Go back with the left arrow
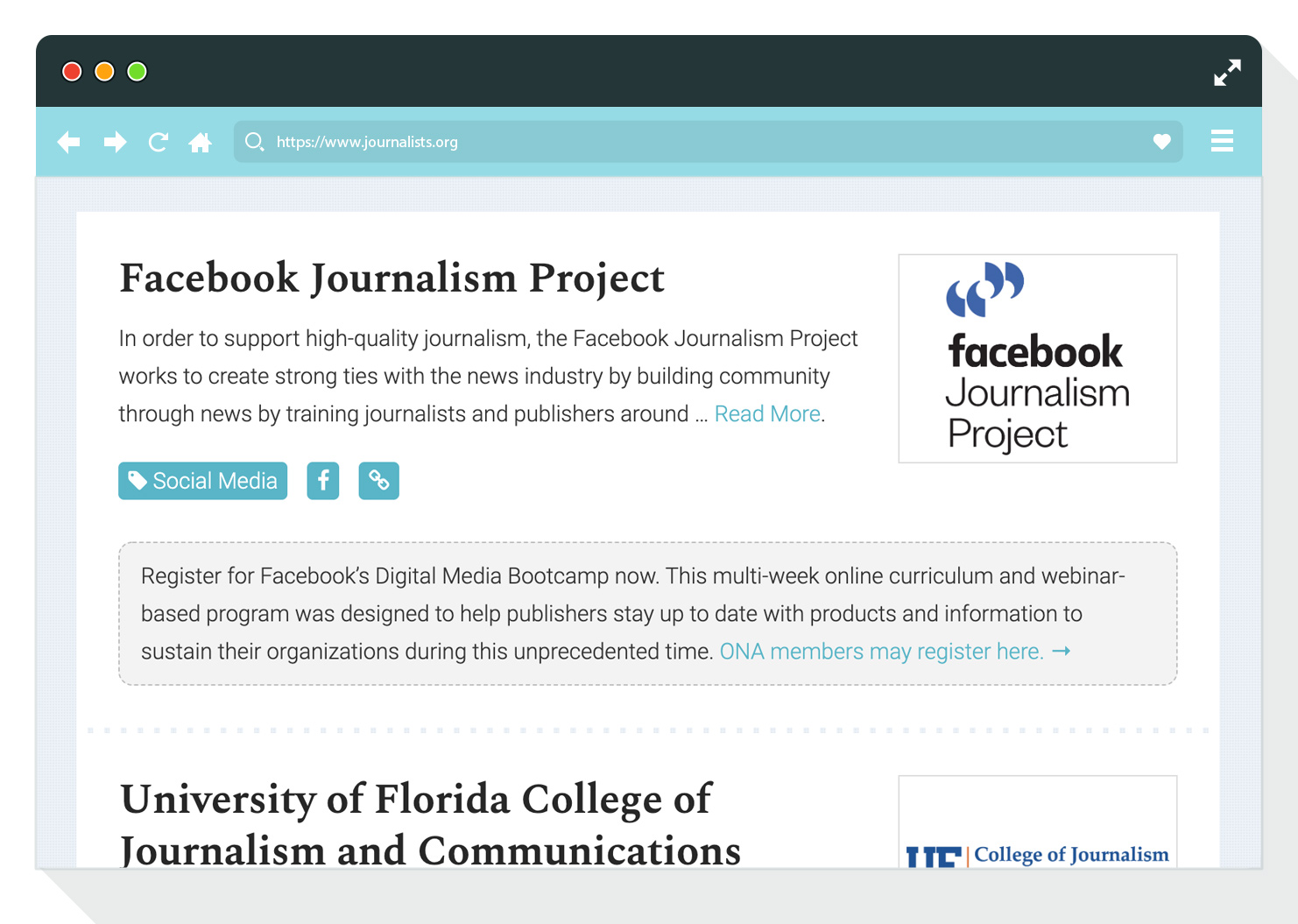 coord(68,142)
